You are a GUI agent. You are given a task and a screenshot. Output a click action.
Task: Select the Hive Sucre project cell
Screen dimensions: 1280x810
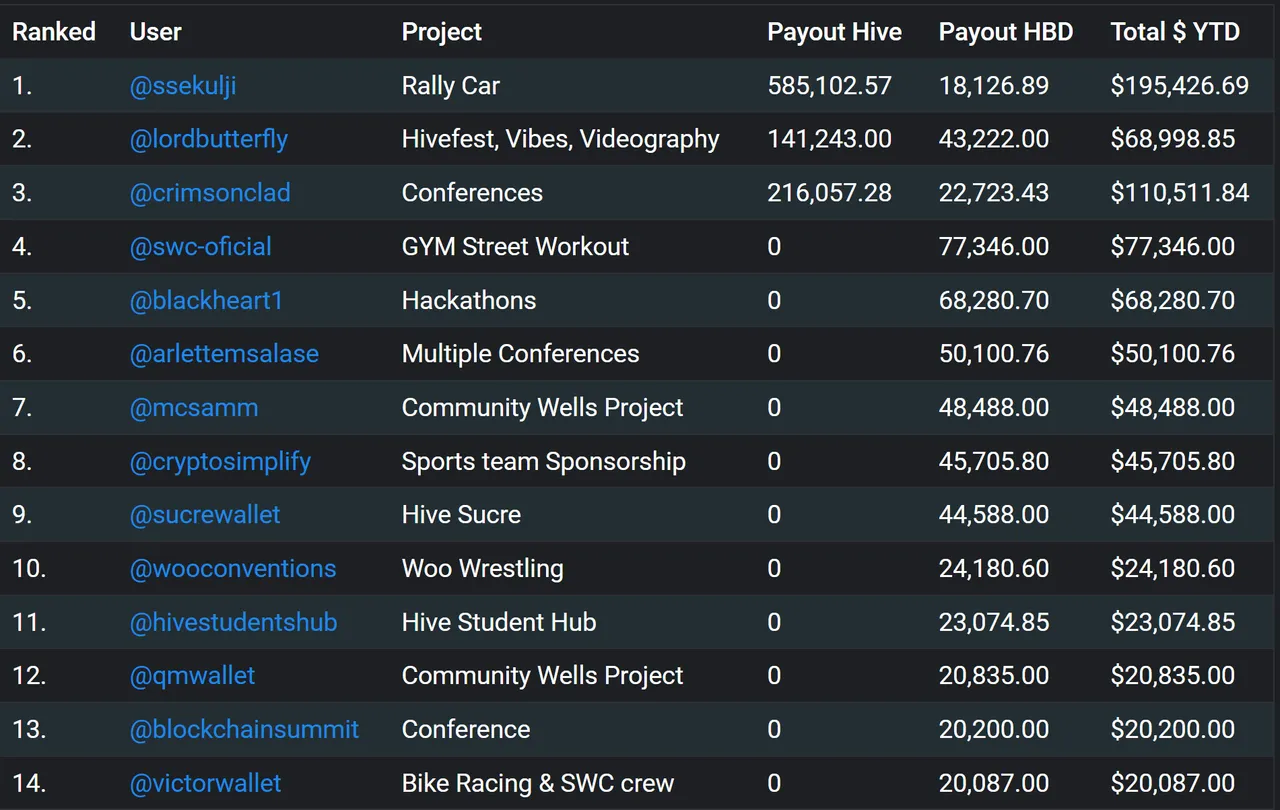pos(461,515)
